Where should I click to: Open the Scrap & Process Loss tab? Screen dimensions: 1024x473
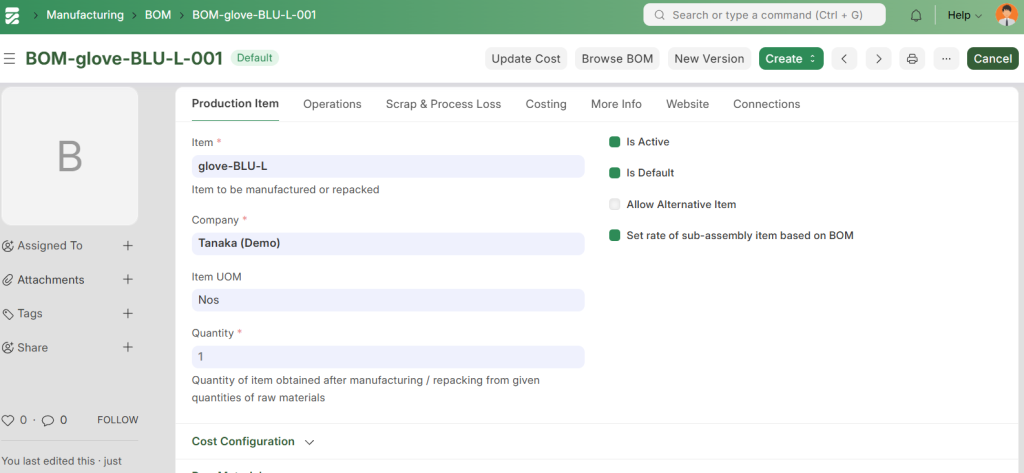[x=443, y=104]
